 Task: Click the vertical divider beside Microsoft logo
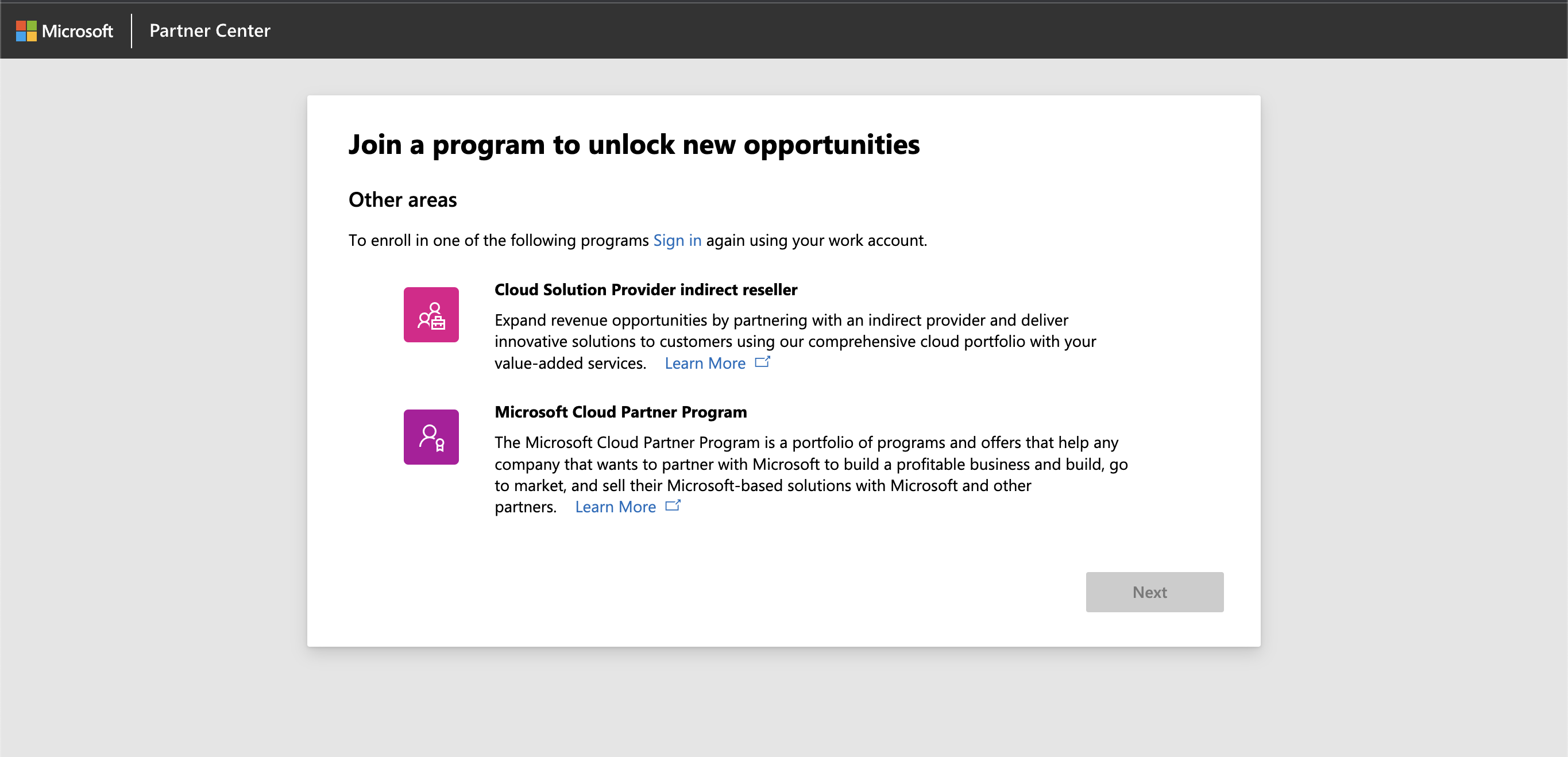(132, 30)
